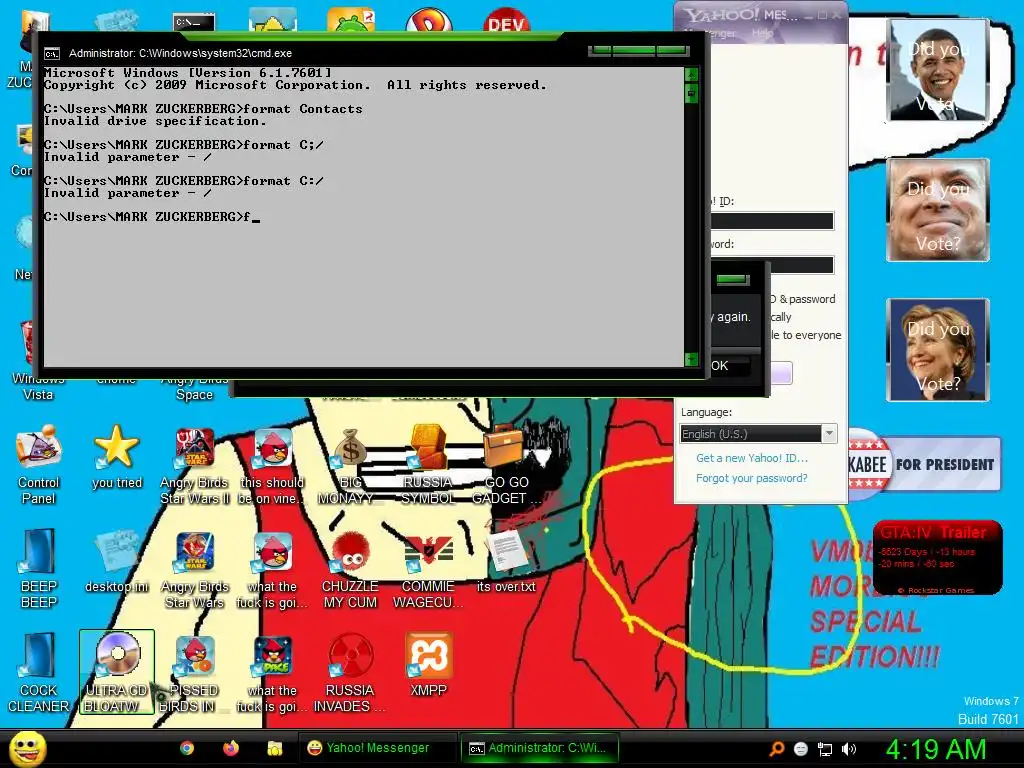Viewport: 1024px width, 768px height.
Task: Launch the CHUZZLE red fuzzball icon
Action: [350, 568]
